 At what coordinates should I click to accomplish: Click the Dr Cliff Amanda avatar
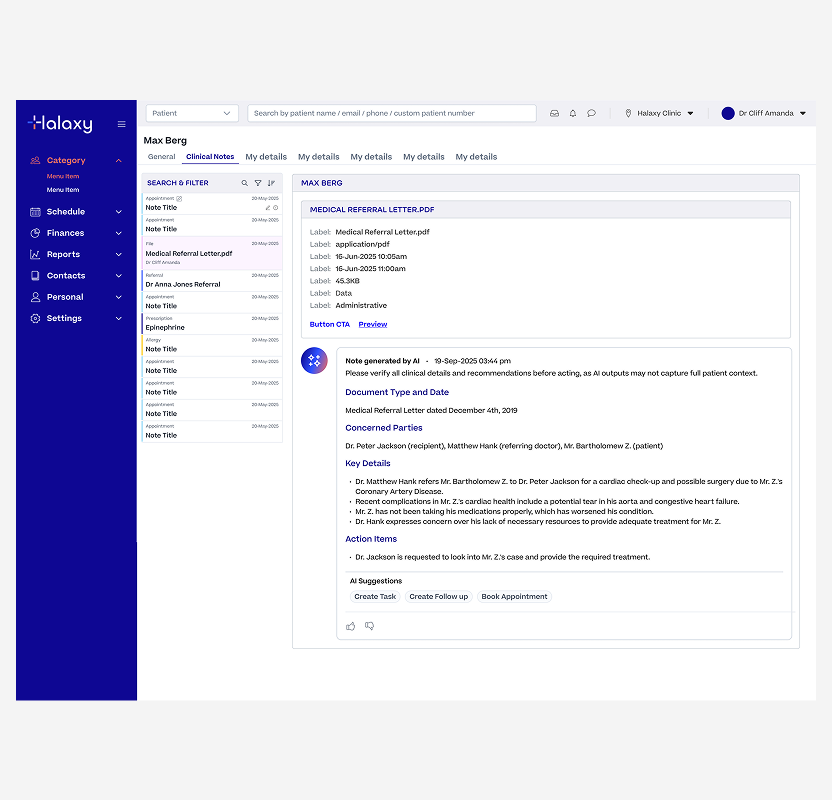coord(728,114)
